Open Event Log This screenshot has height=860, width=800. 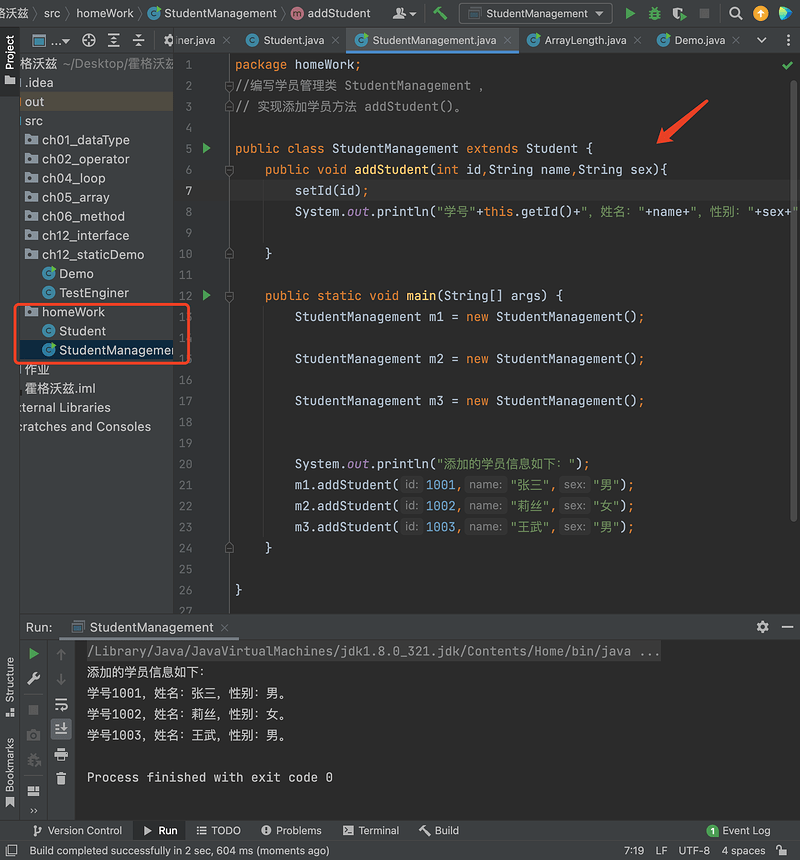pos(739,830)
